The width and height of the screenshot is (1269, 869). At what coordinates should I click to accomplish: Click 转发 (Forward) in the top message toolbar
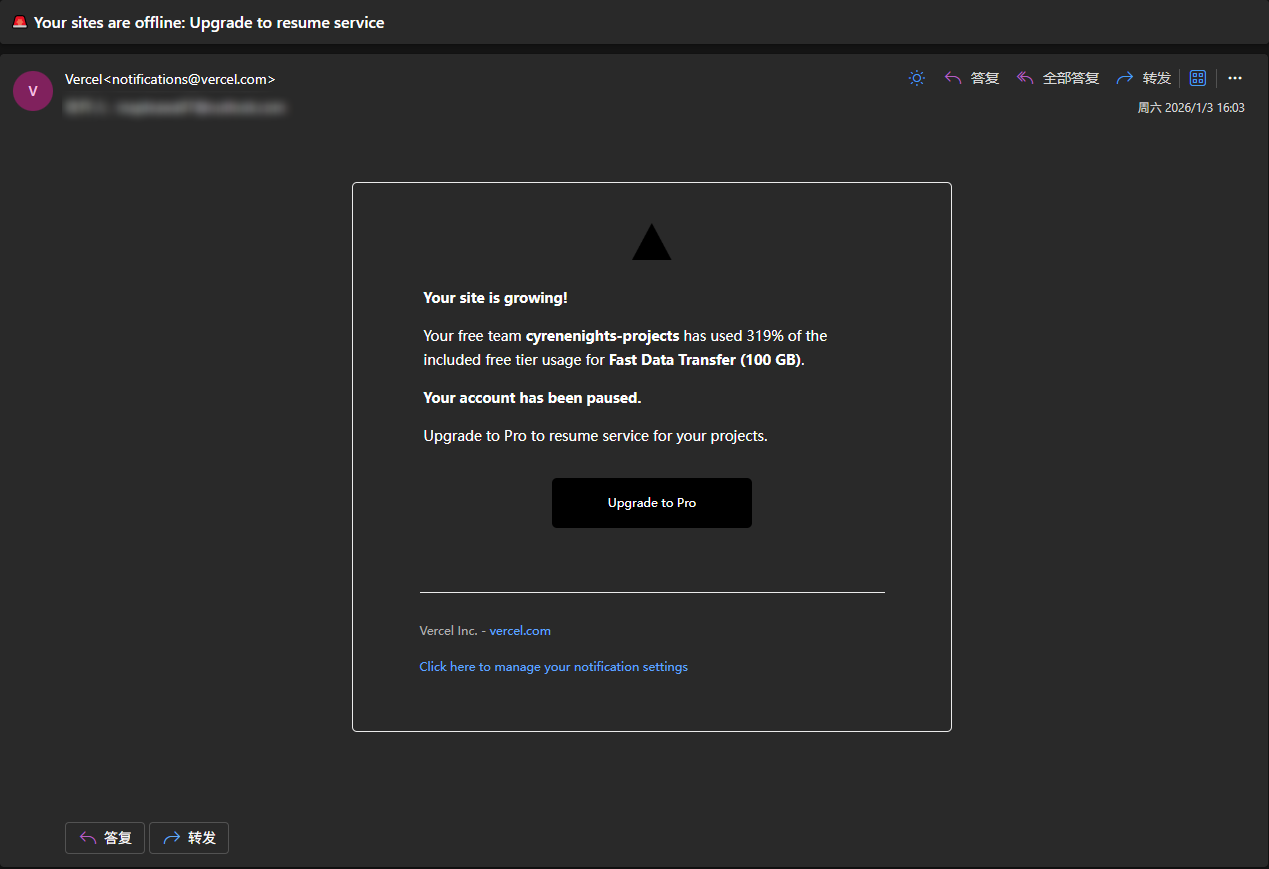(1144, 78)
